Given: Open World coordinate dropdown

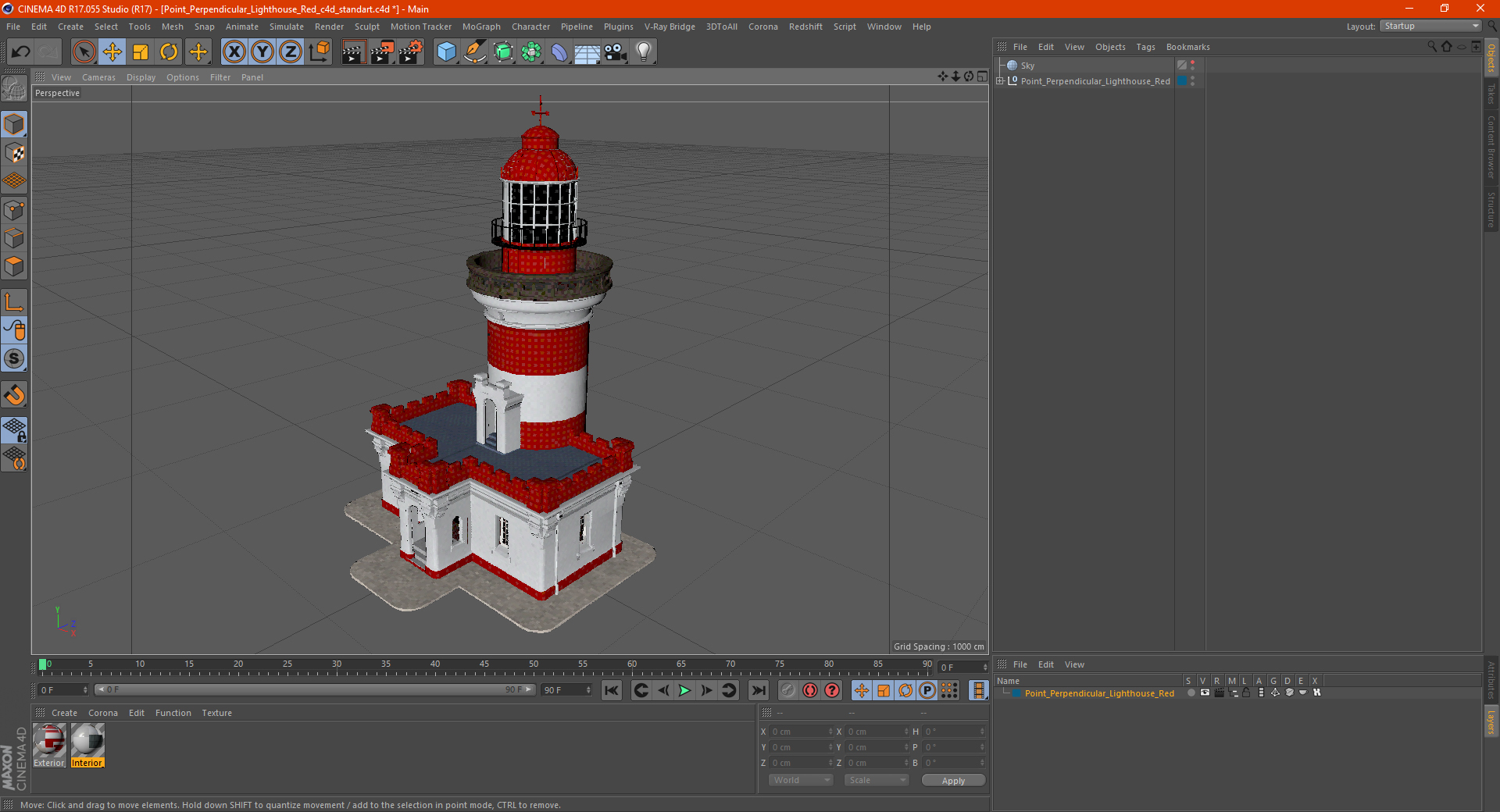Looking at the screenshot, I should coord(801,780).
